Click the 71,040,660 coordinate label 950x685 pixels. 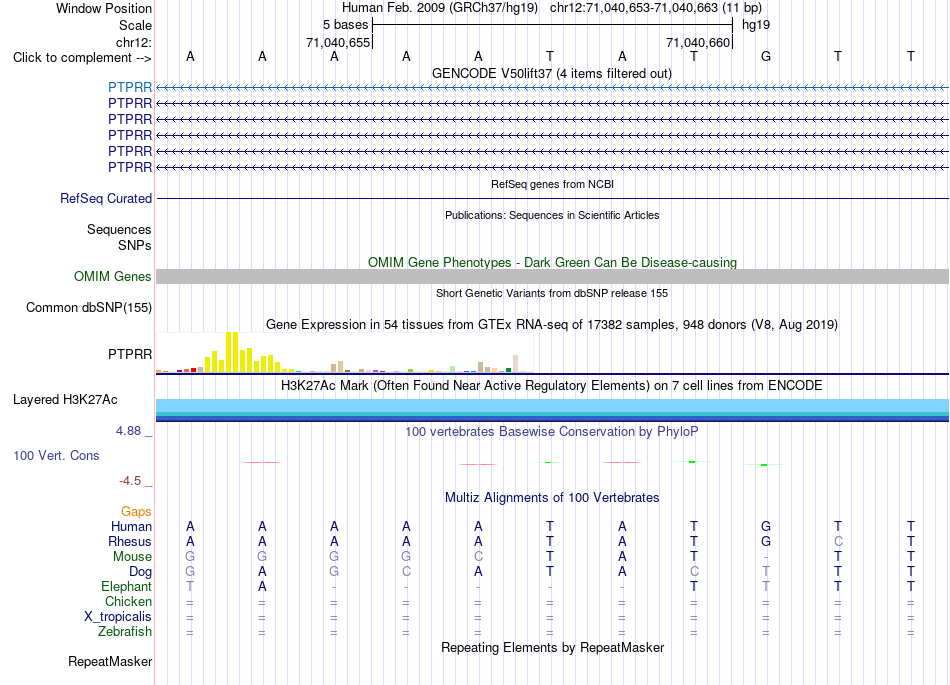[698, 42]
